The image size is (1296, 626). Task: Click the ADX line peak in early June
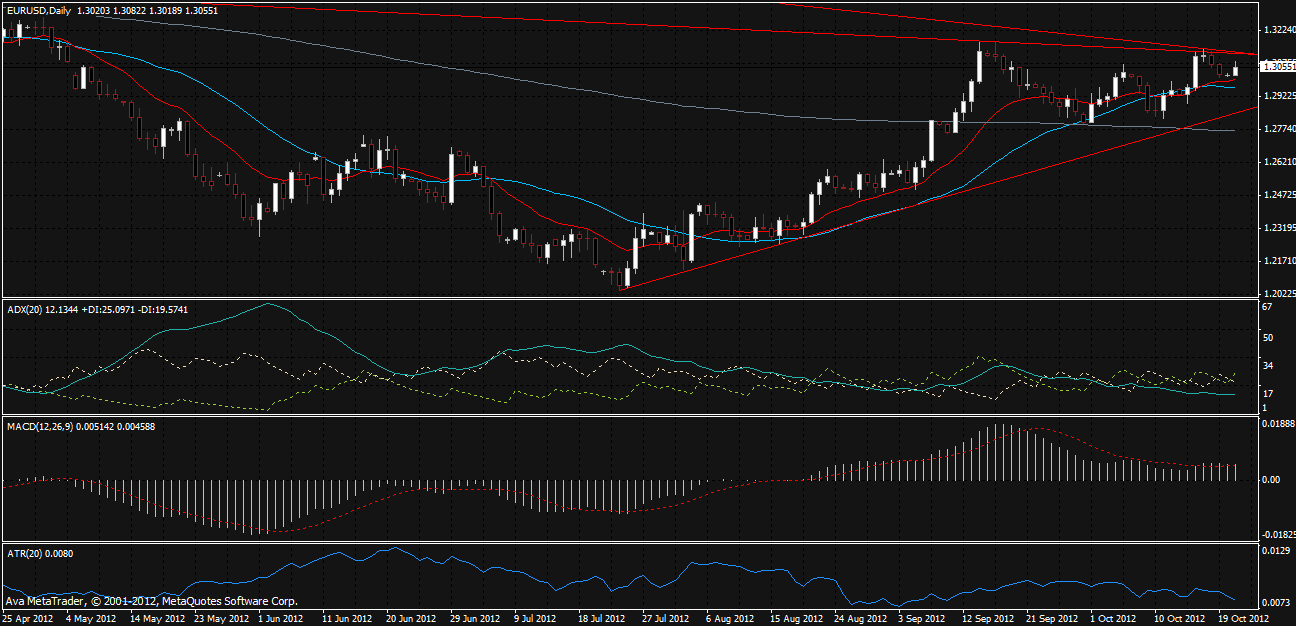[267, 304]
